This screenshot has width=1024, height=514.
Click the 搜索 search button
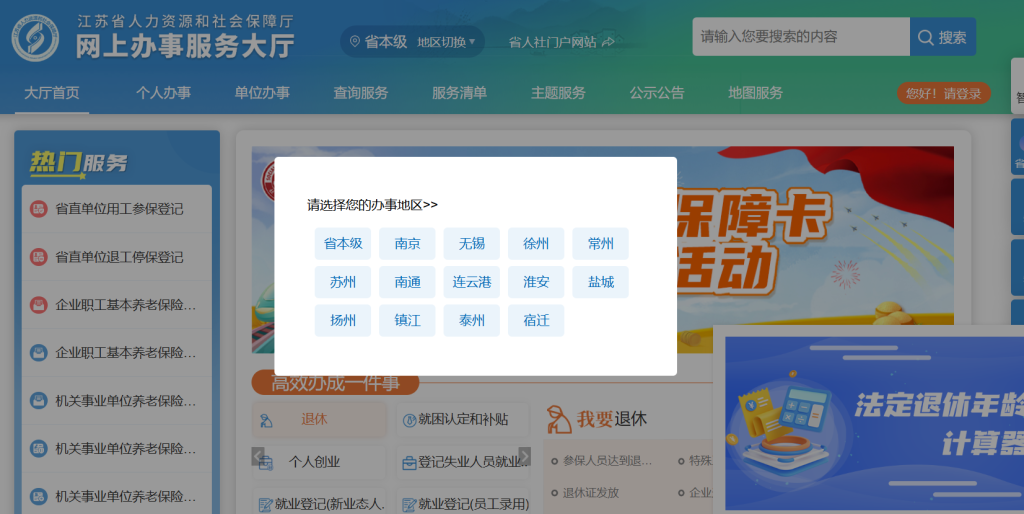tap(942, 37)
